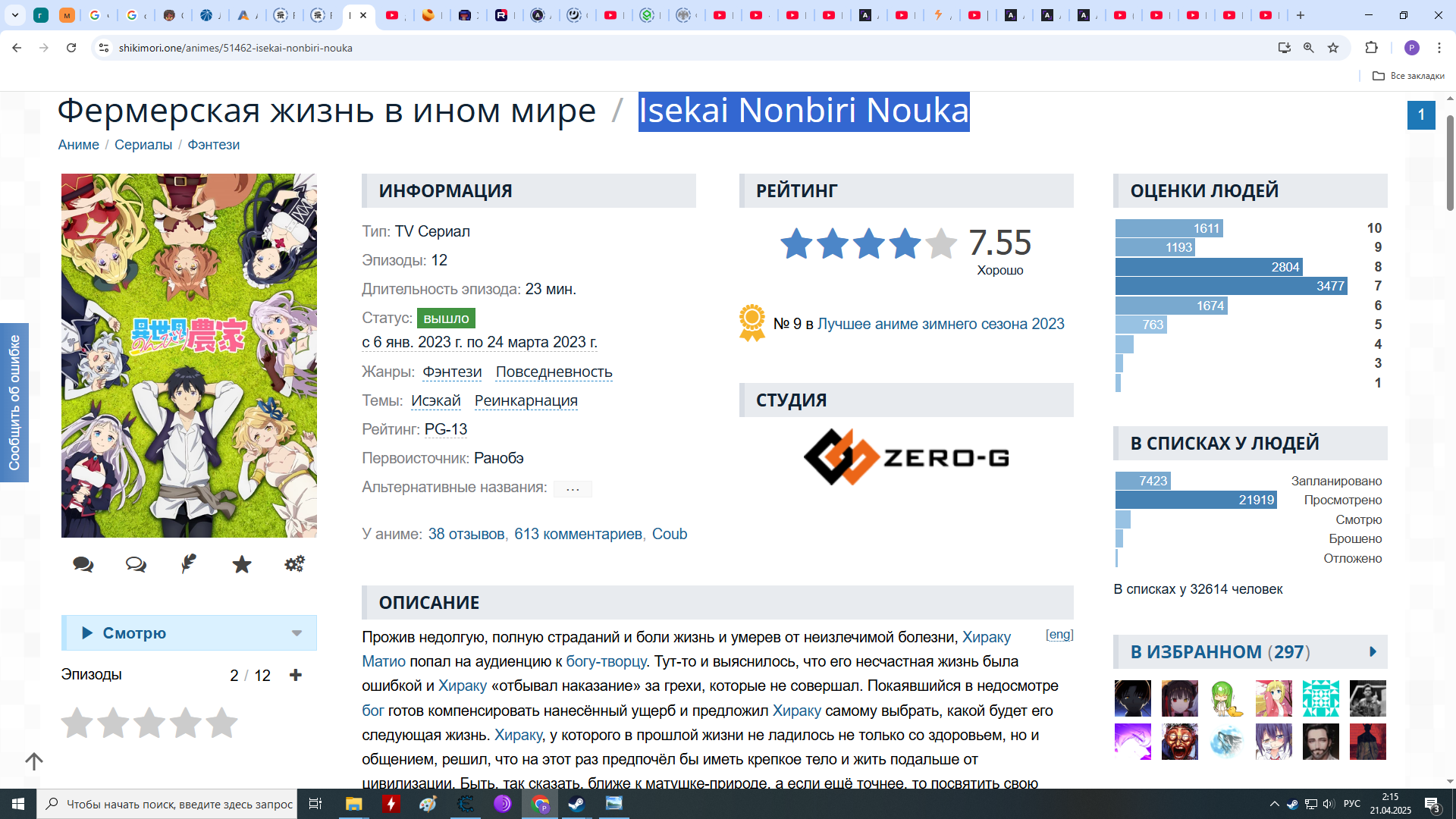
Task: Open File Explorer from taskbar
Action: click(353, 804)
